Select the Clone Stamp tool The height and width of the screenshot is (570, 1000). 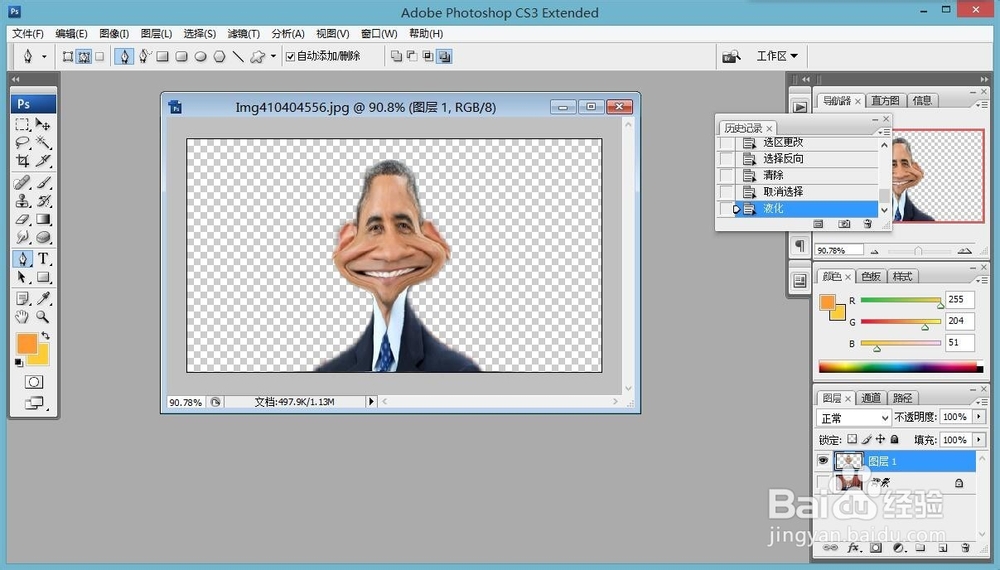[23, 201]
